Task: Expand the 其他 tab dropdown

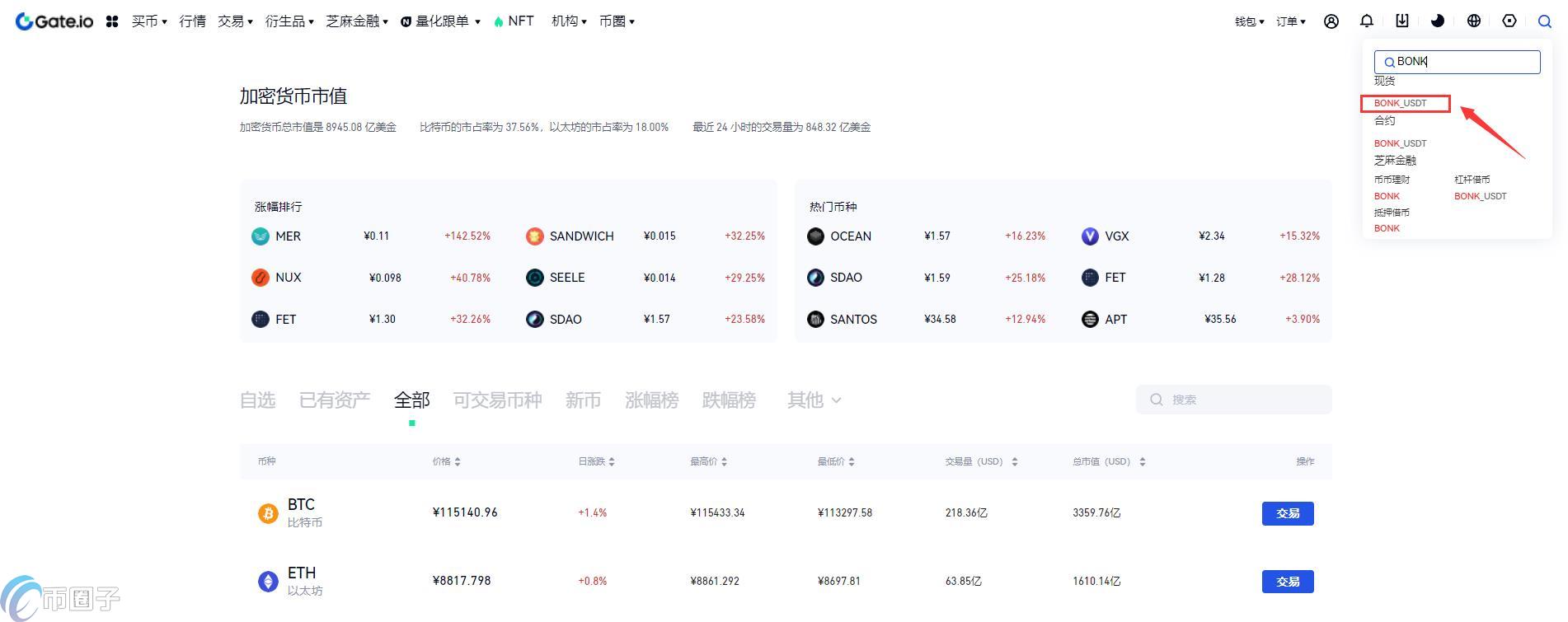Action: tap(814, 400)
